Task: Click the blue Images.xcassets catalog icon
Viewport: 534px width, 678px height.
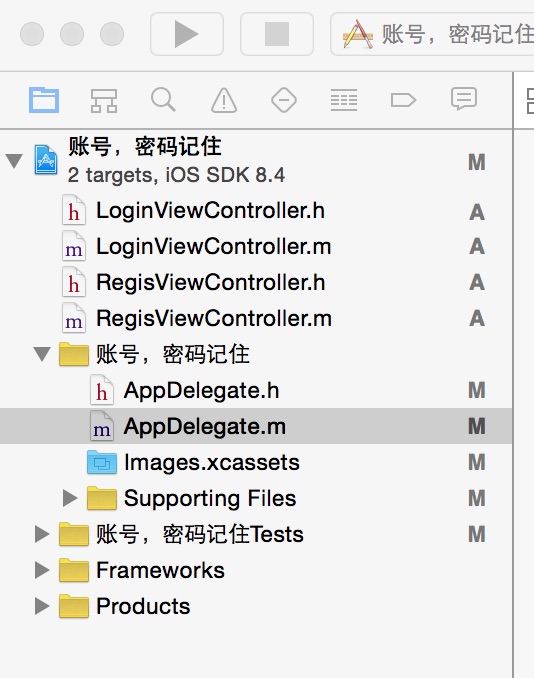Action: pyautogui.click(x=102, y=463)
